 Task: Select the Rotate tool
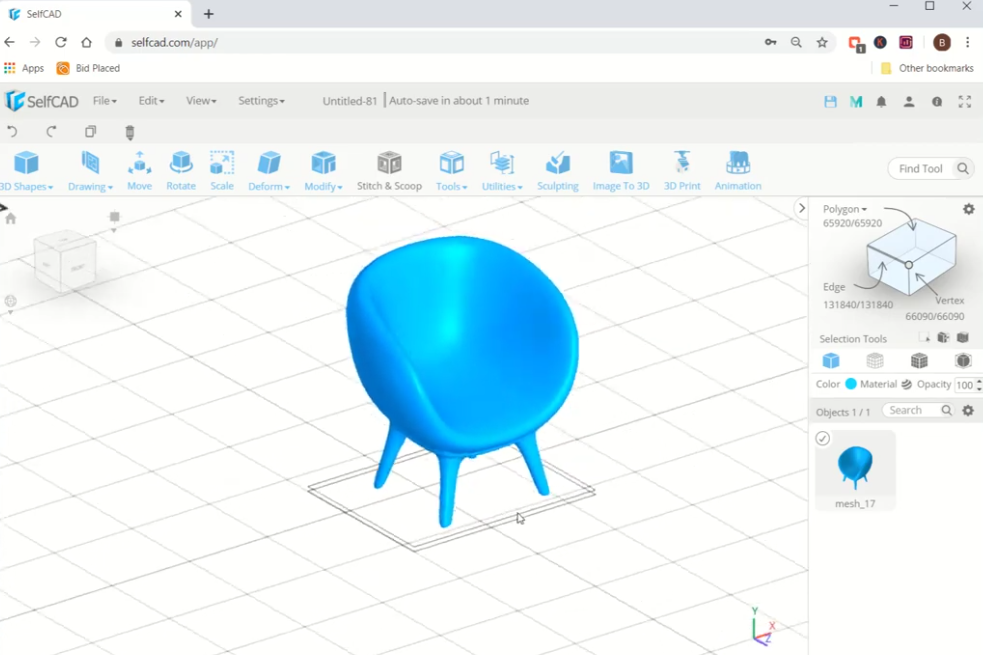[x=181, y=170]
